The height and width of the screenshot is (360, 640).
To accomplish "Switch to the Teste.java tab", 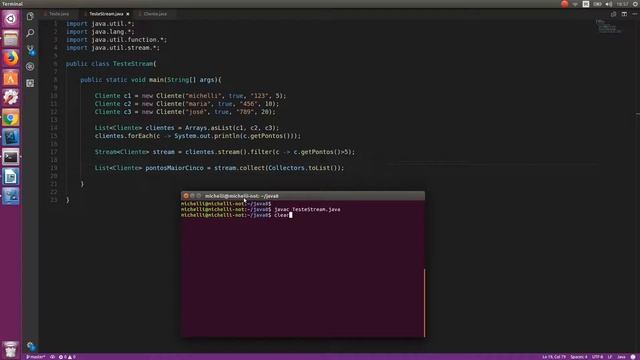I will click(x=58, y=14).
